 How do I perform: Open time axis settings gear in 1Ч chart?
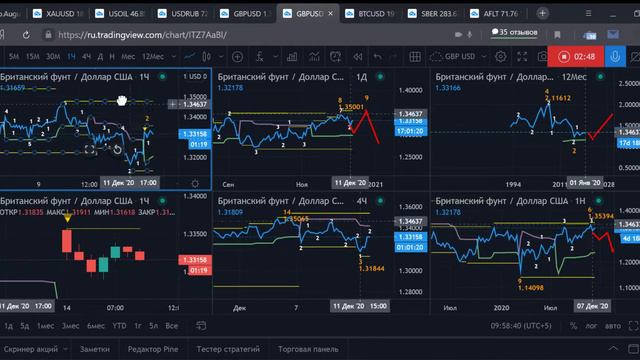(x=195, y=184)
